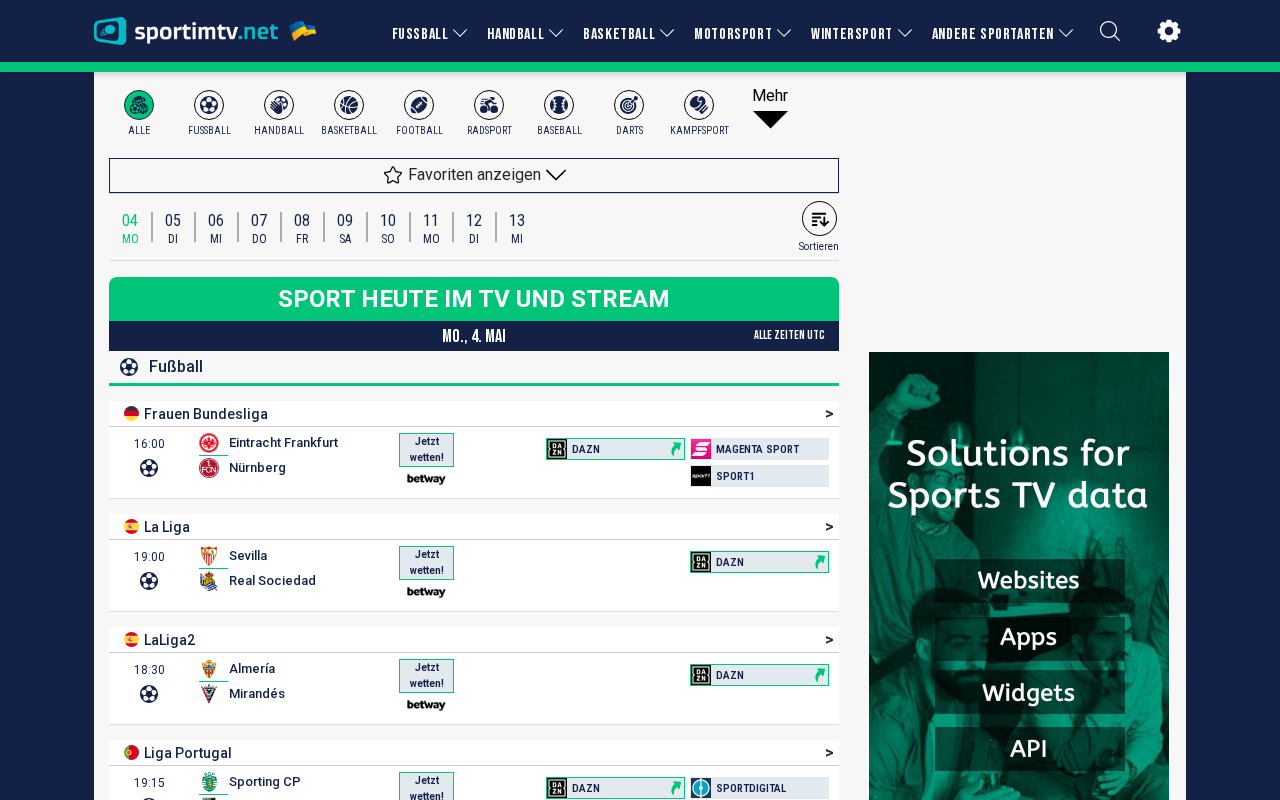This screenshot has width=1280, height=800.
Task: Open the Wintersport navigation dropdown
Action: point(861,34)
